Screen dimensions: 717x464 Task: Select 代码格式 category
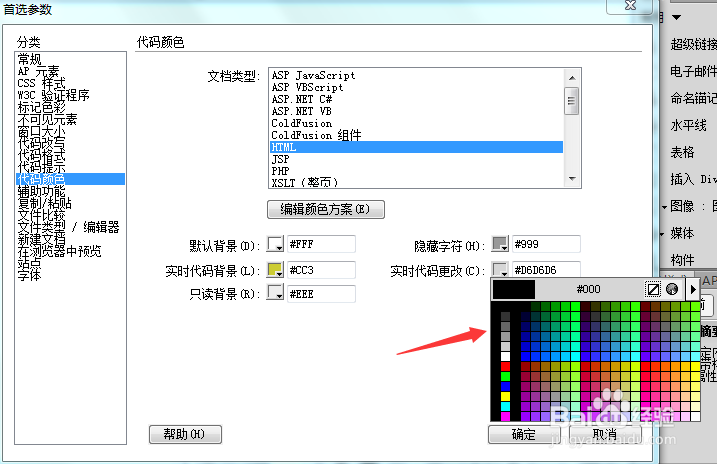point(70,155)
